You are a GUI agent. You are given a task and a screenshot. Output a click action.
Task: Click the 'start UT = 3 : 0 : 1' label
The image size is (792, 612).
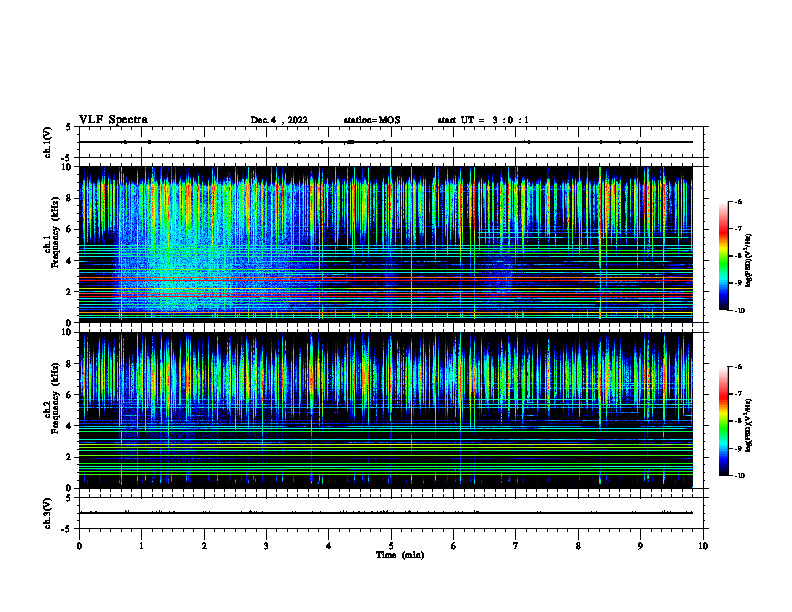[x=483, y=120]
